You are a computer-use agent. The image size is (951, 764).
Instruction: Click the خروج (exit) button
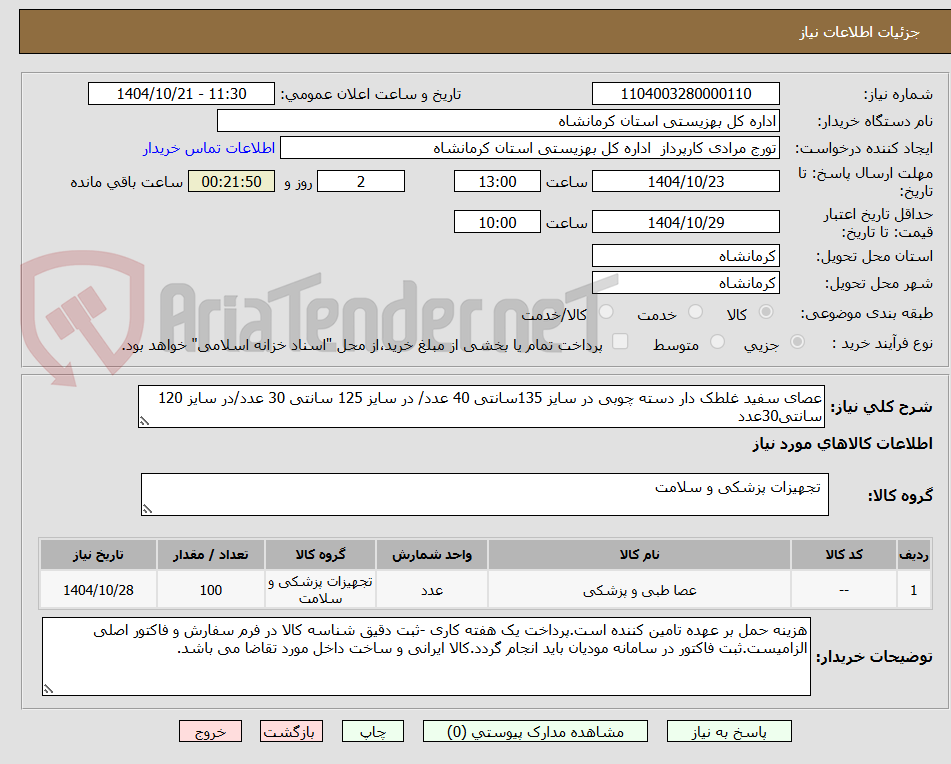coord(211,731)
